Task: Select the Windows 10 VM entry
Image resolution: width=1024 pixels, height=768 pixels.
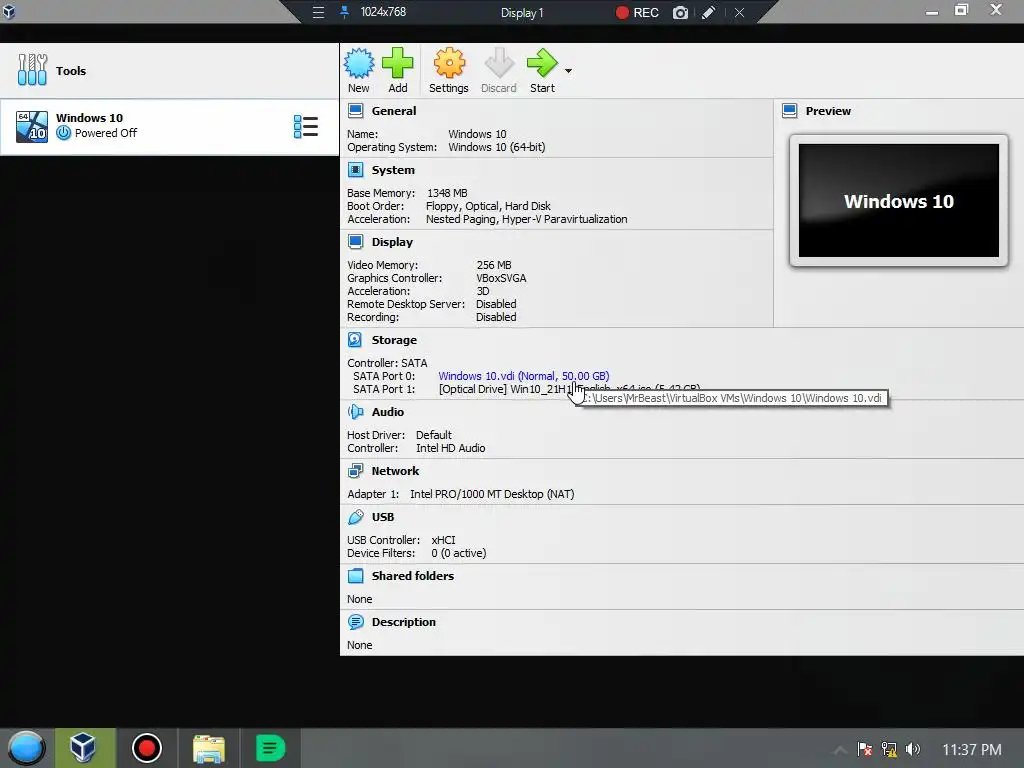Action: click(169, 127)
